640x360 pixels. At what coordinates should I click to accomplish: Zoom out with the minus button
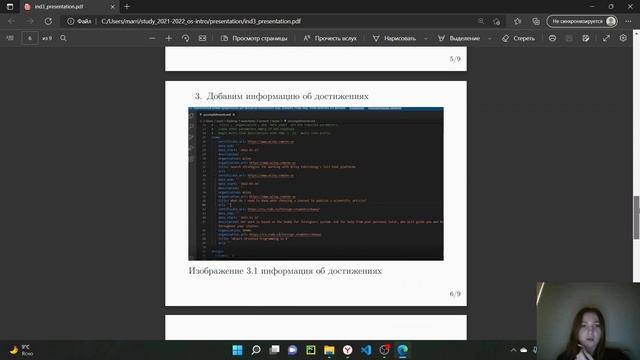[152, 38]
